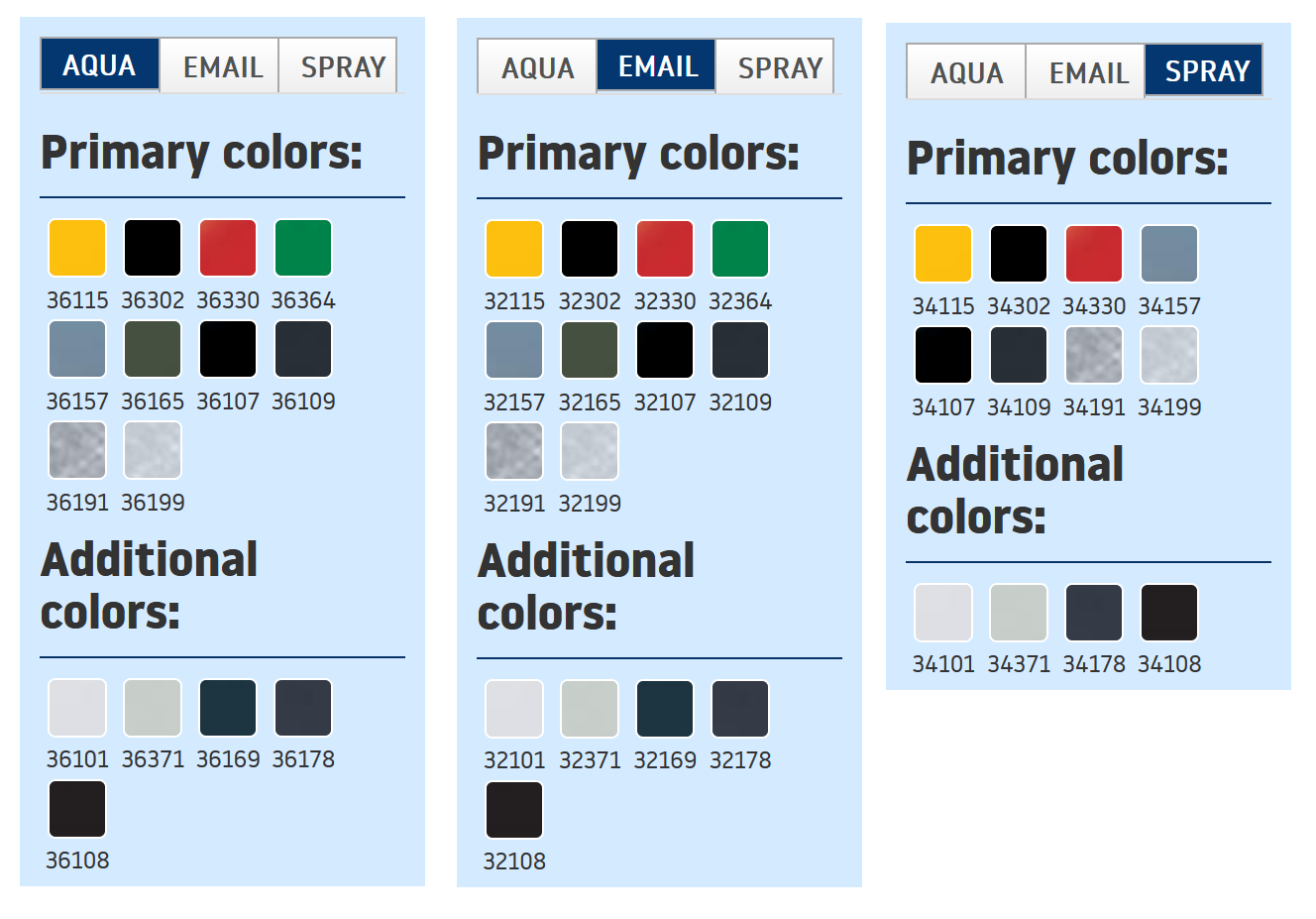Viewport: 1316px width, 919px height.
Task: Open SPRAY tab in the left panel
Action: click(x=342, y=66)
